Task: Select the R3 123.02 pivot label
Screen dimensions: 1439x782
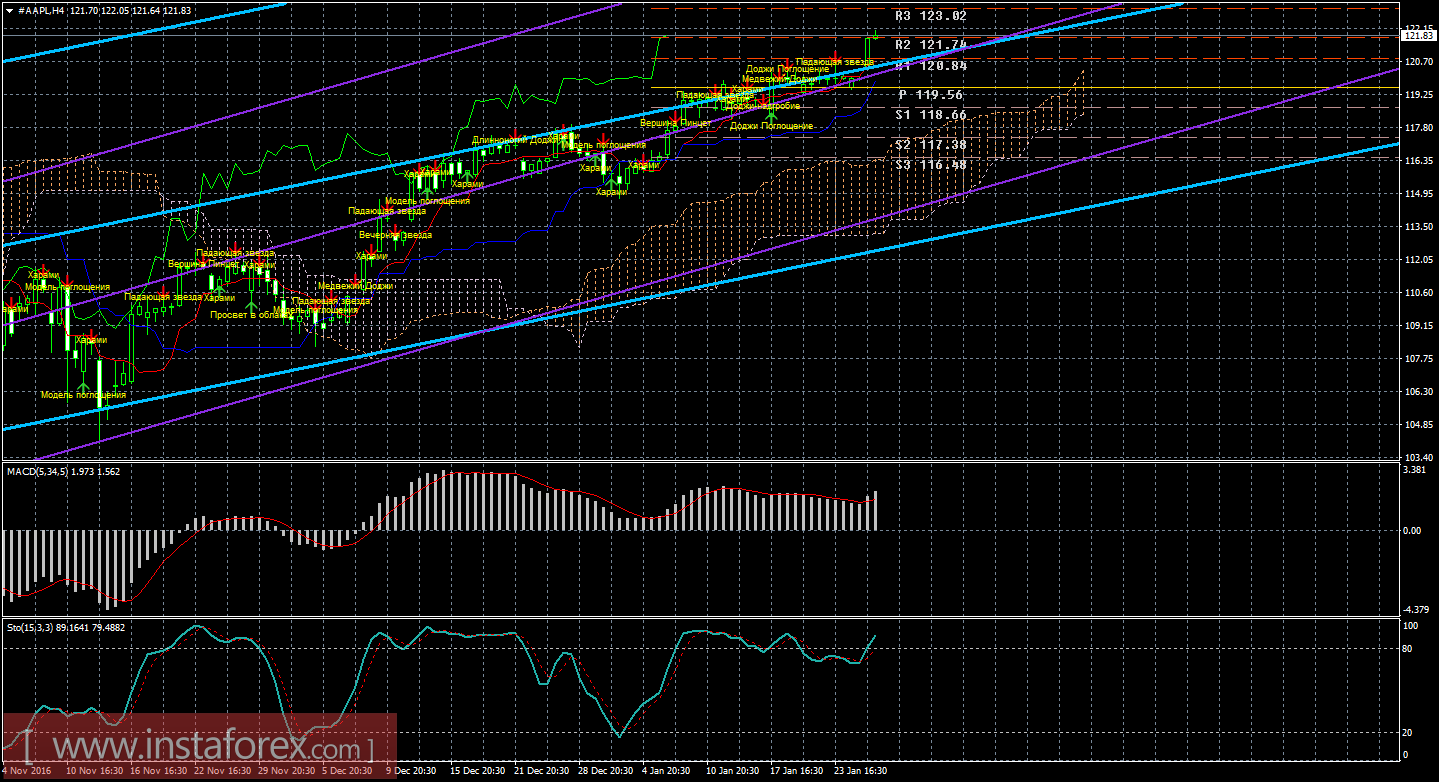Action: click(931, 16)
